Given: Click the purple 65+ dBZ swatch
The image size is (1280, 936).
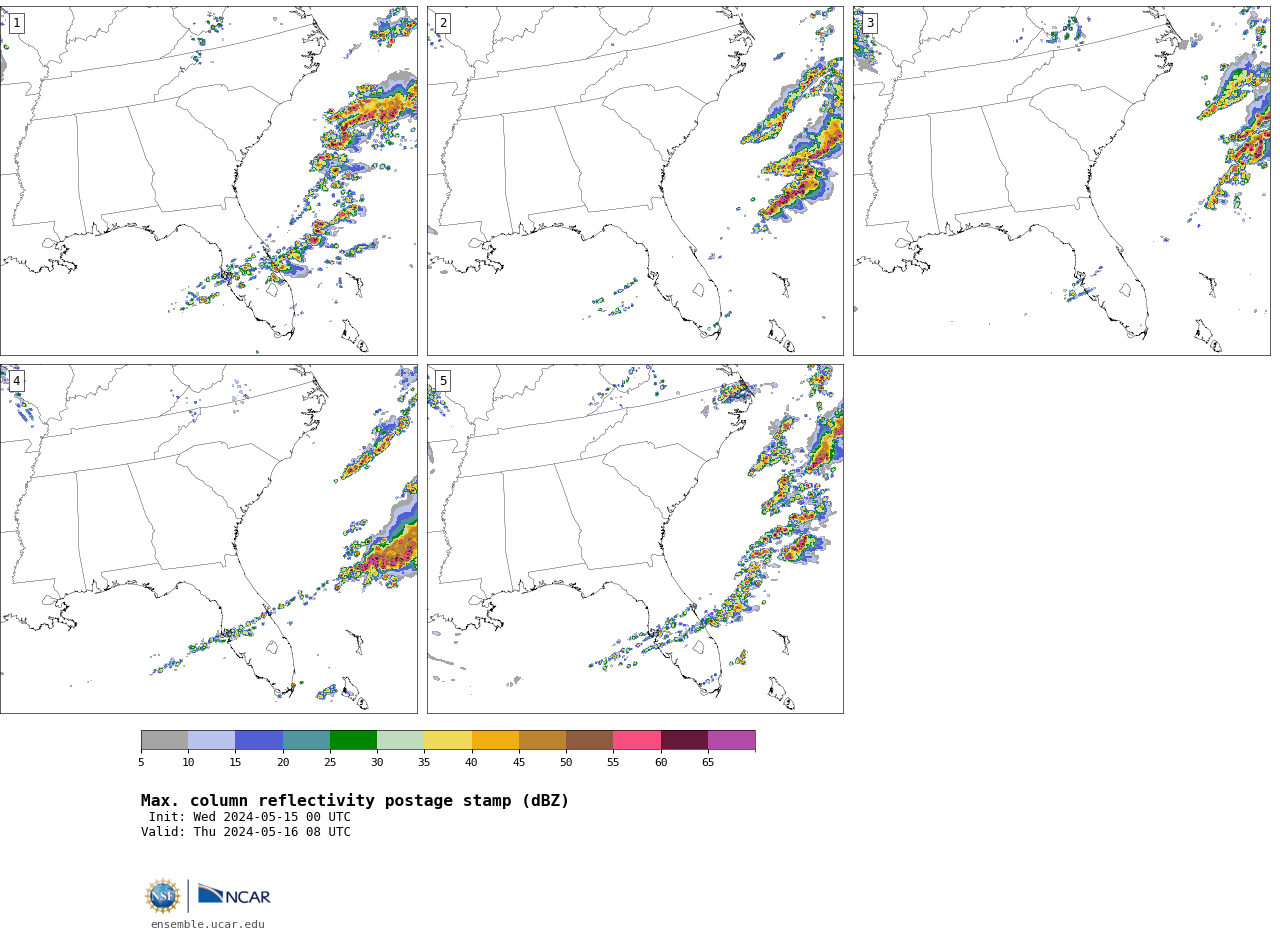Looking at the screenshot, I should coord(731,740).
